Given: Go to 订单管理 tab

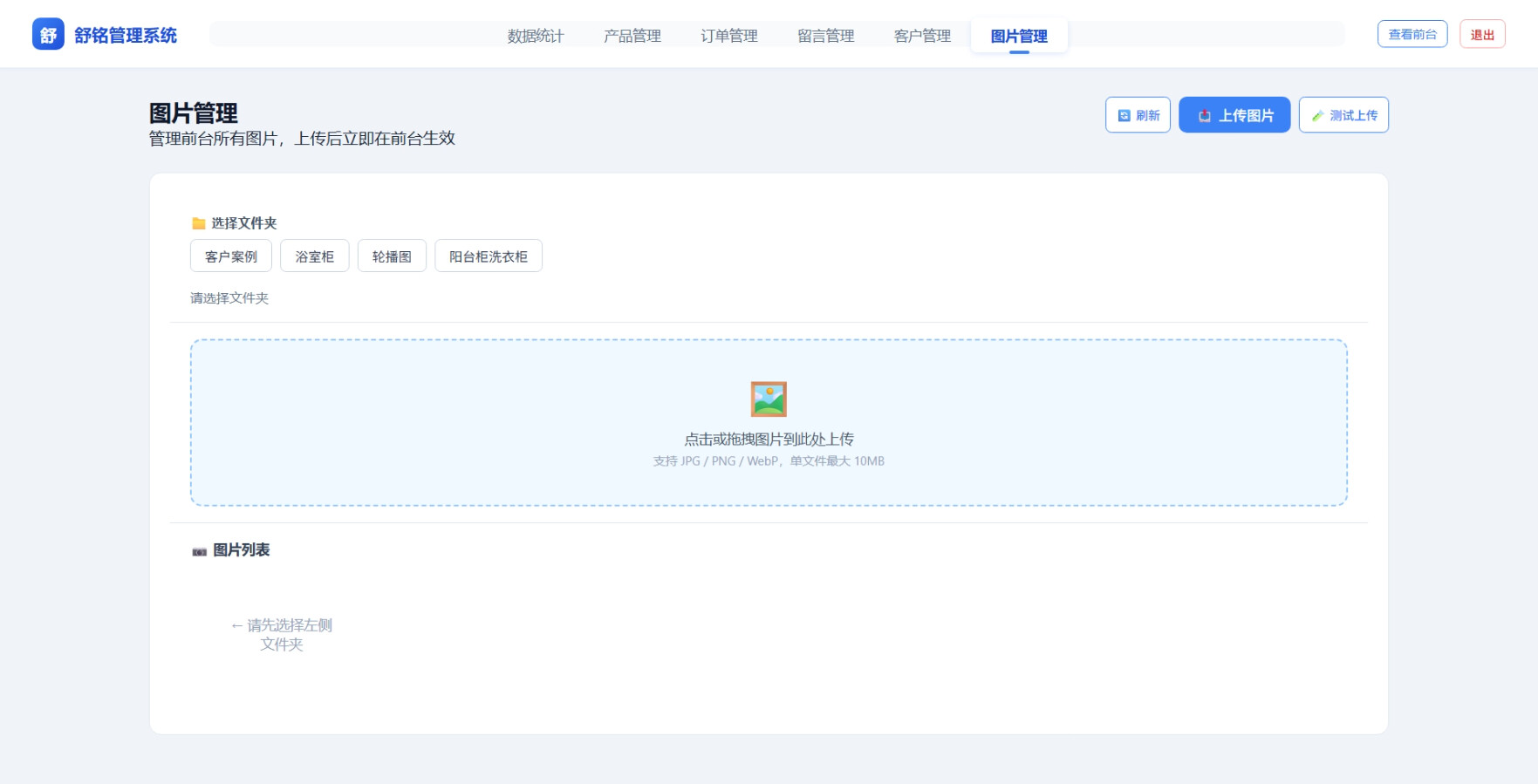Looking at the screenshot, I should [729, 36].
